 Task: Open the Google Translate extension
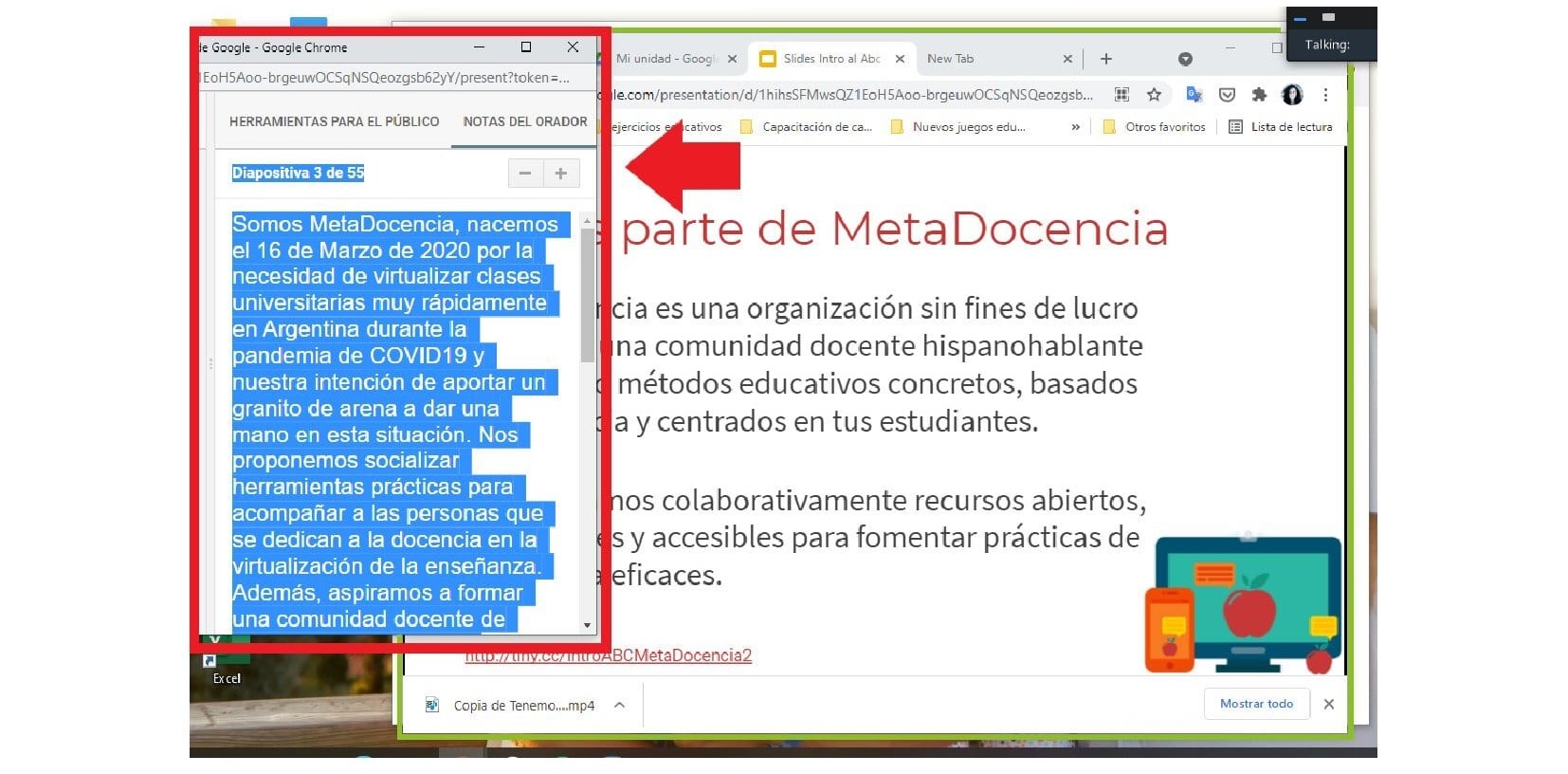point(1194,94)
